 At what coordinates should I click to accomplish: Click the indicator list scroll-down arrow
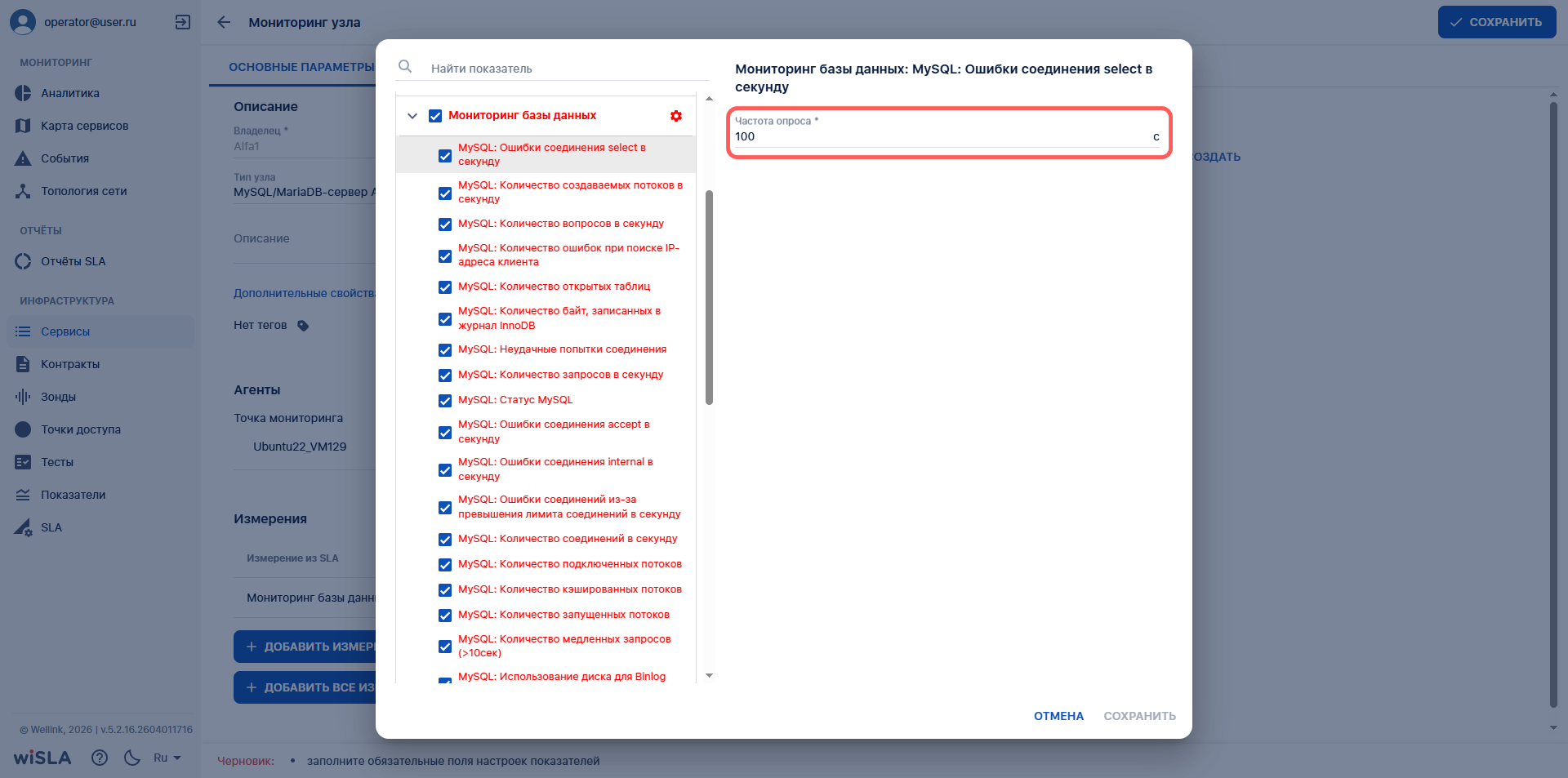click(709, 676)
